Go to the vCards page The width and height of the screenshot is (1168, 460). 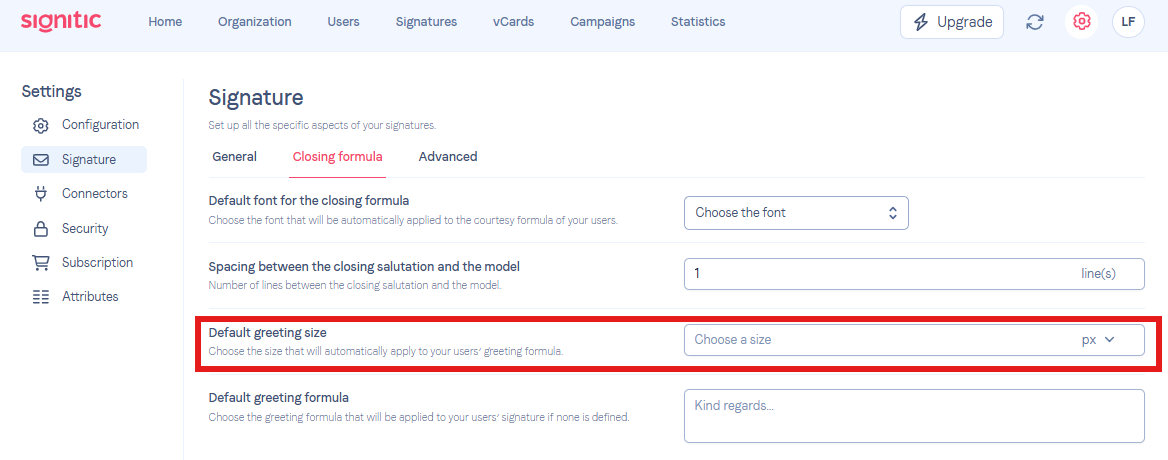513,22
